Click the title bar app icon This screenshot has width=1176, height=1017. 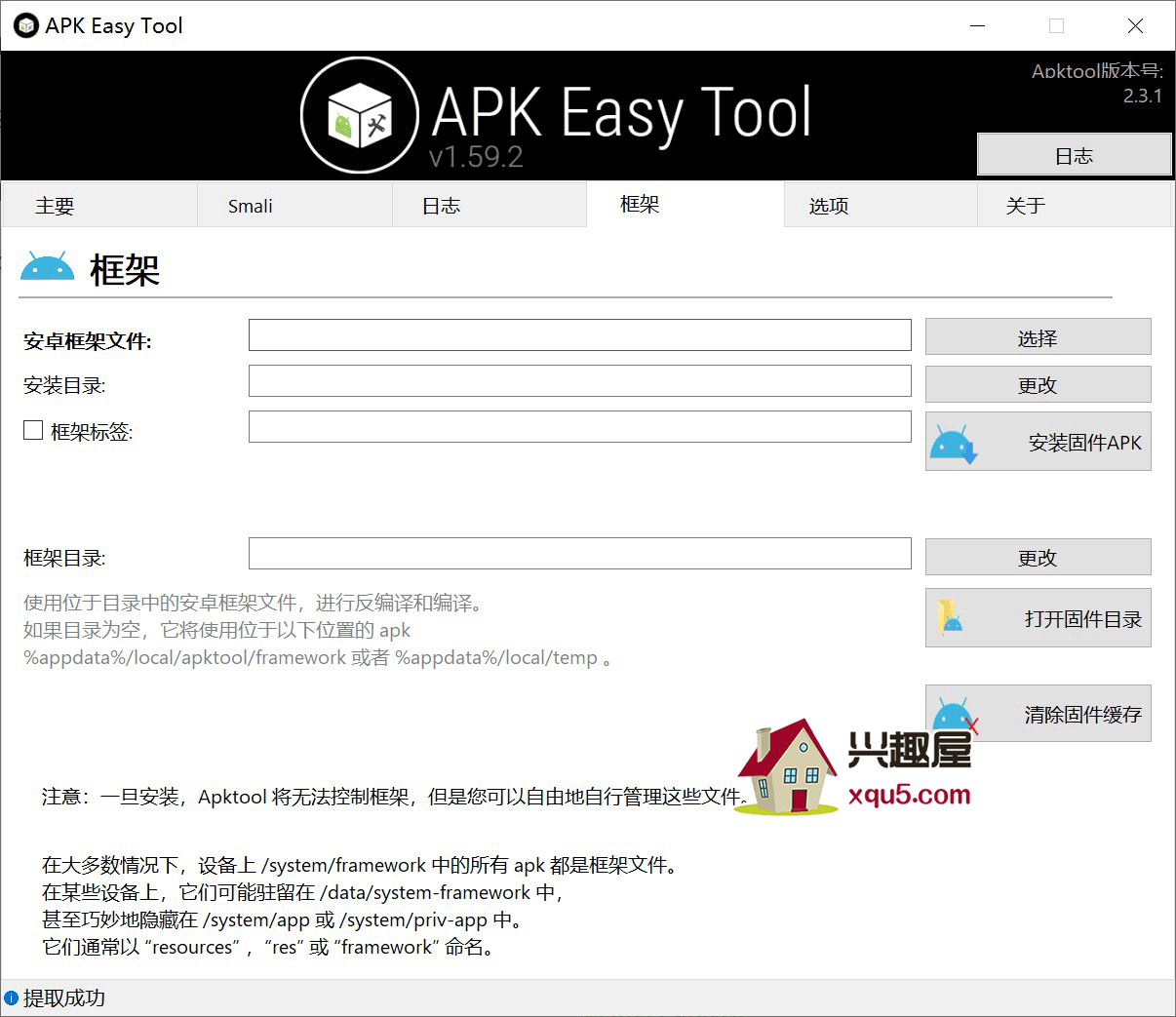coord(26,25)
